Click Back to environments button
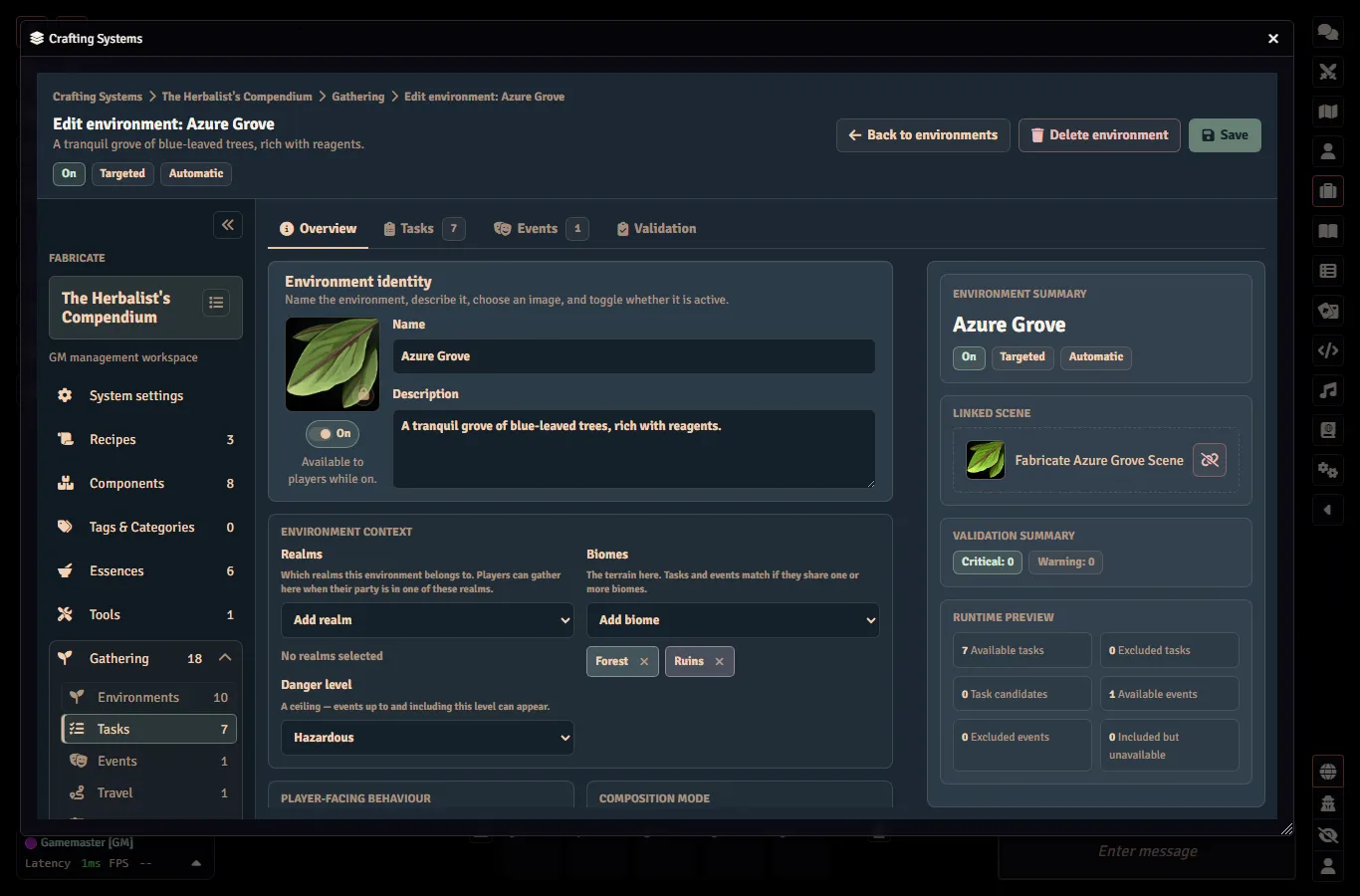The width and height of the screenshot is (1360, 896). coord(923,135)
